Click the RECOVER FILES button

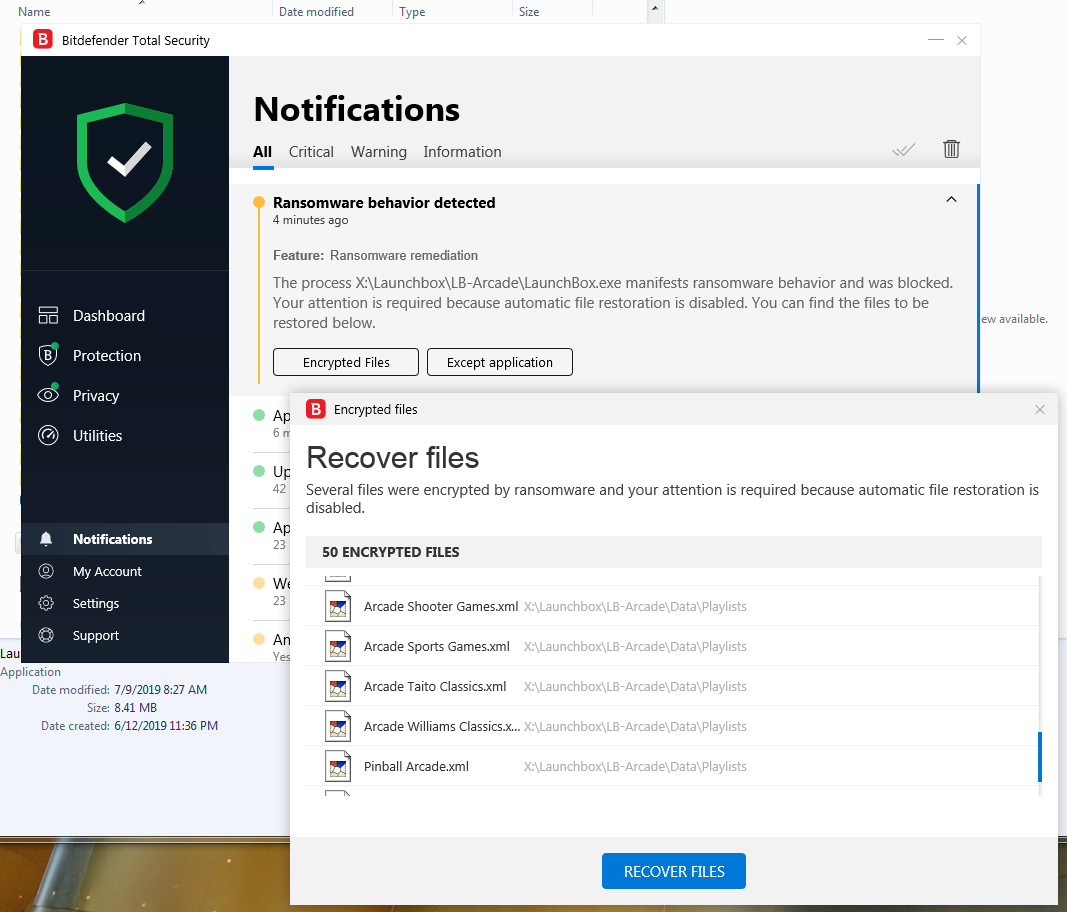click(673, 871)
